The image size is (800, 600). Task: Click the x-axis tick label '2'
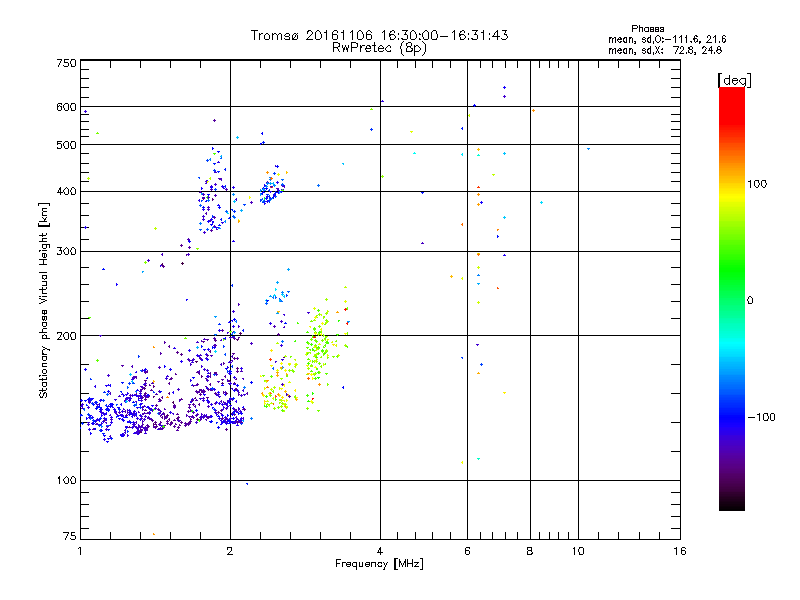(230, 551)
